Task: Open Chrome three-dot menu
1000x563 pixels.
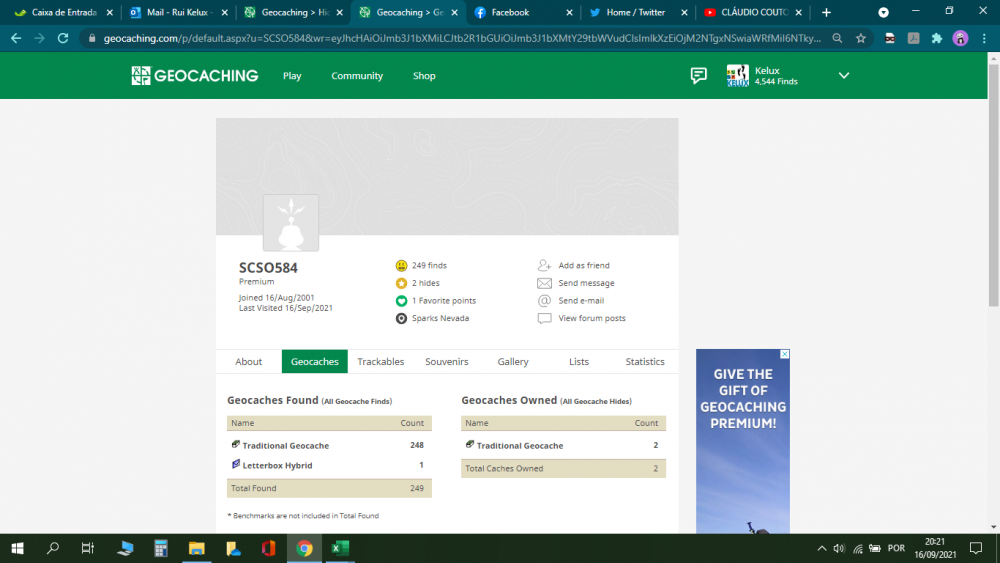Action: (x=984, y=38)
